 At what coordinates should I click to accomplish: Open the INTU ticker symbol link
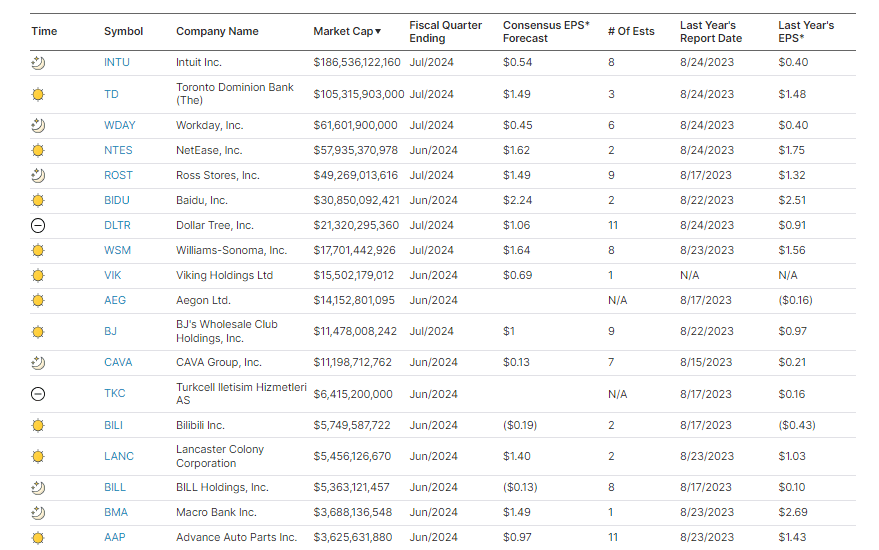(x=117, y=62)
